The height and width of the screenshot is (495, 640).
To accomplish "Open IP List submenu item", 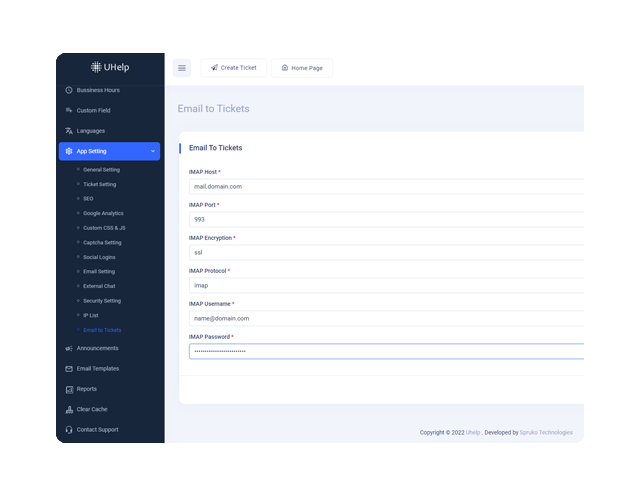I will [91, 316].
